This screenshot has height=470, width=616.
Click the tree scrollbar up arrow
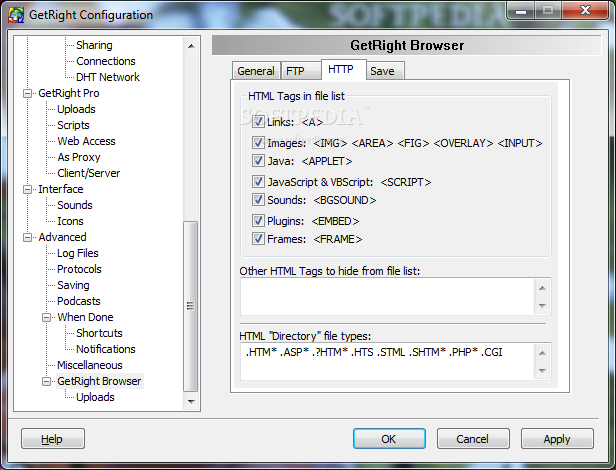[191, 46]
